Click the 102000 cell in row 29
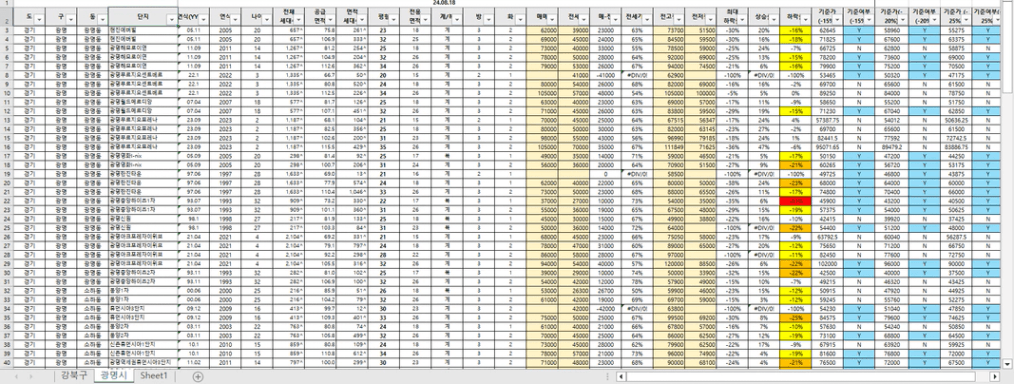 (828, 264)
